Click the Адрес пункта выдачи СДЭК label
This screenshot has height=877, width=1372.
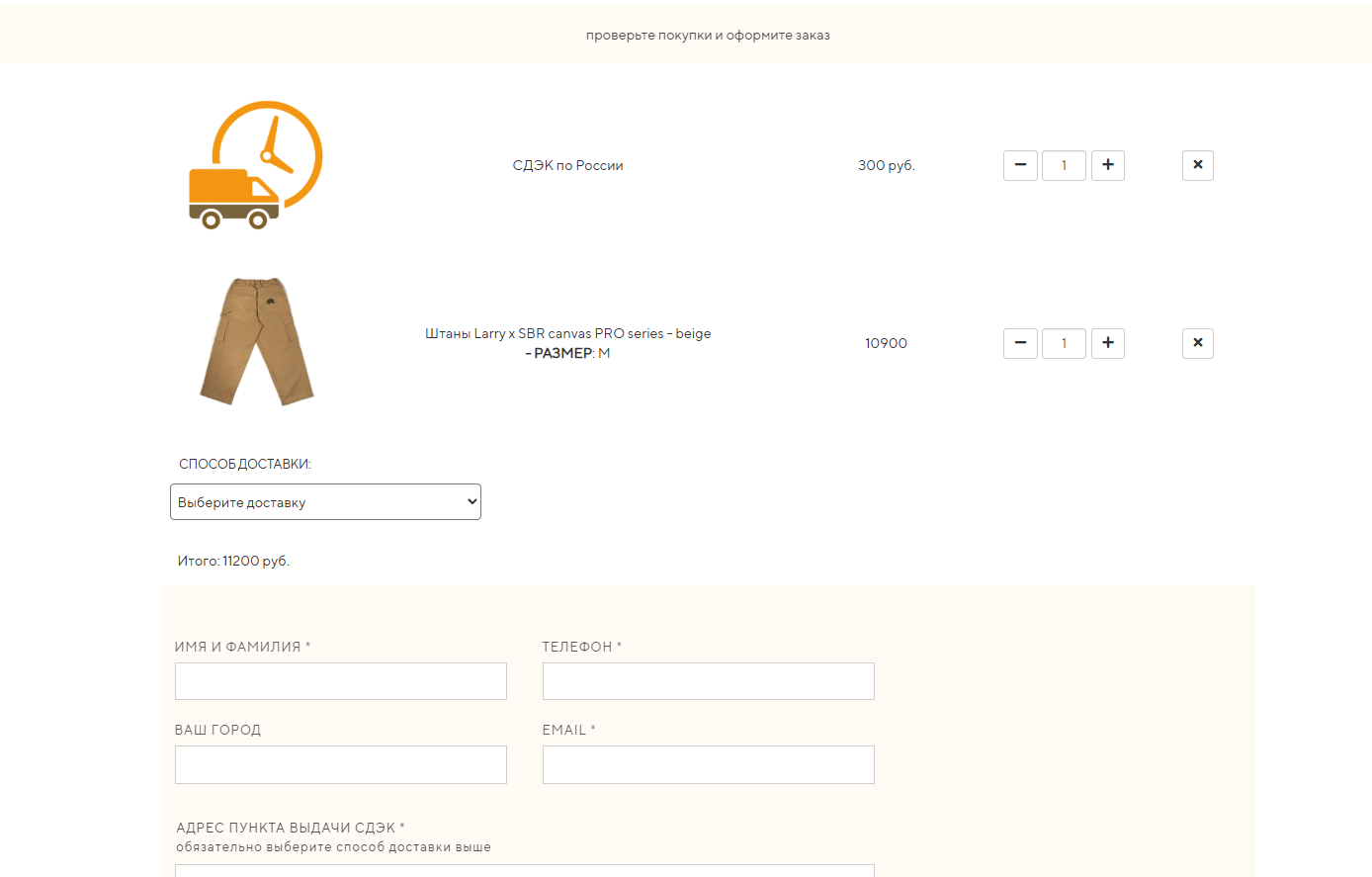coord(291,828)
